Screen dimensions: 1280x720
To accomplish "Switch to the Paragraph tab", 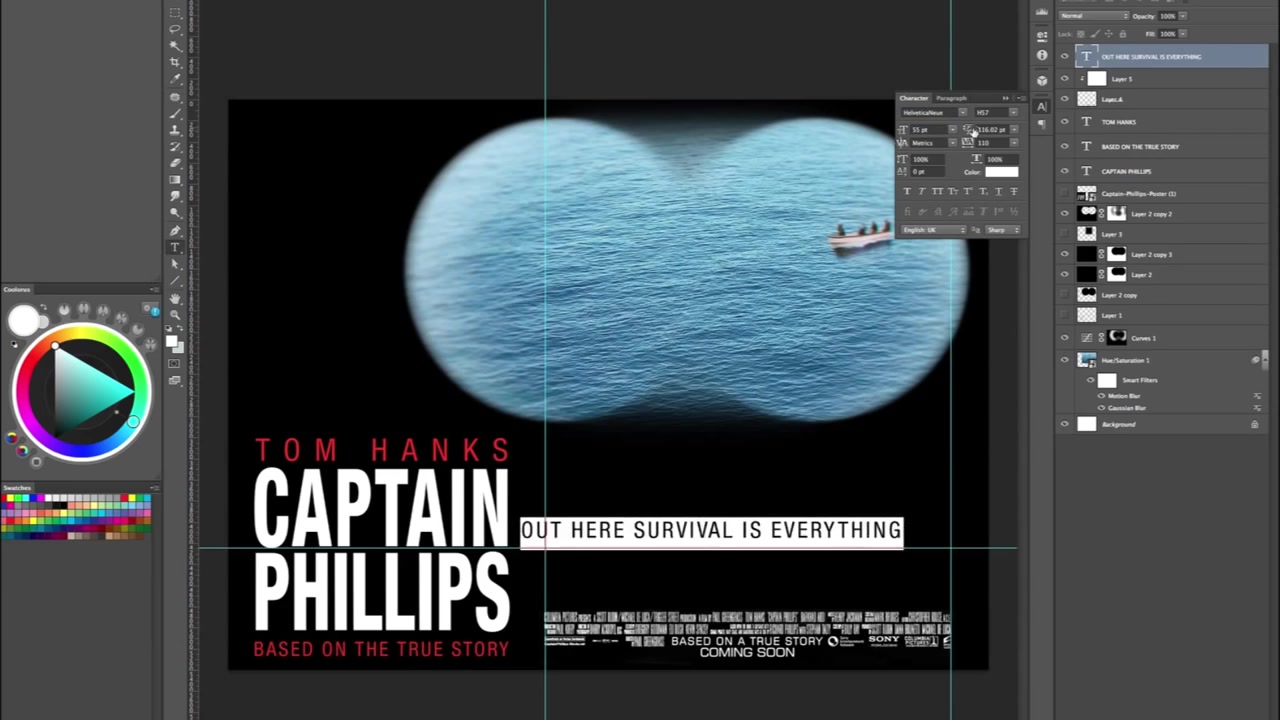I will [951, 98].
